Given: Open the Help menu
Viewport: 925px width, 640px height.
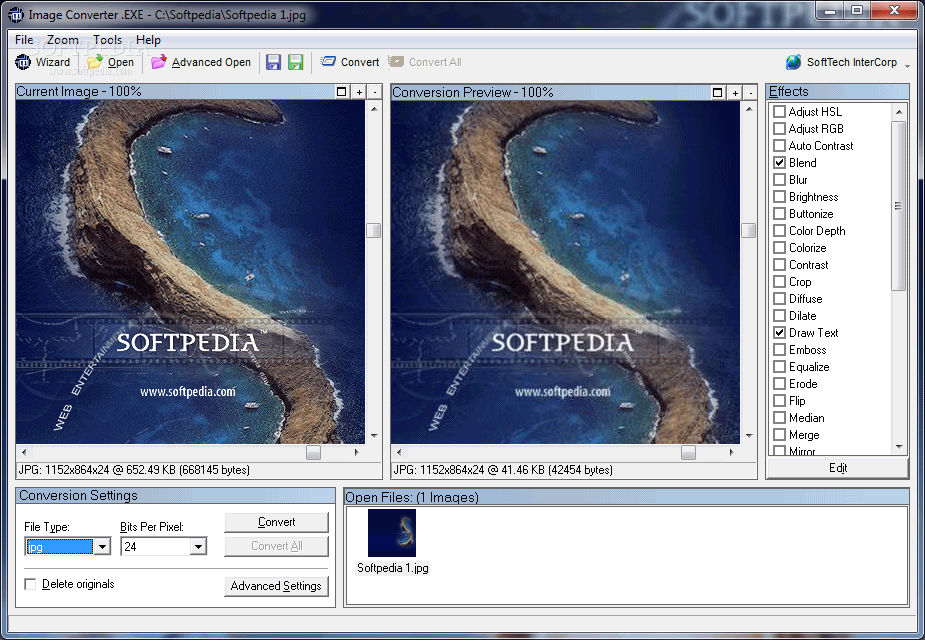Looking at the screenshot, I should point(148,40).
